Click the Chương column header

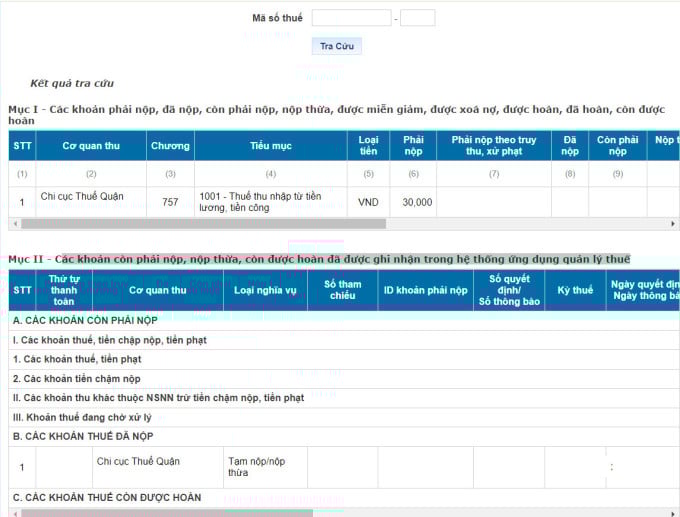point(170,146)
